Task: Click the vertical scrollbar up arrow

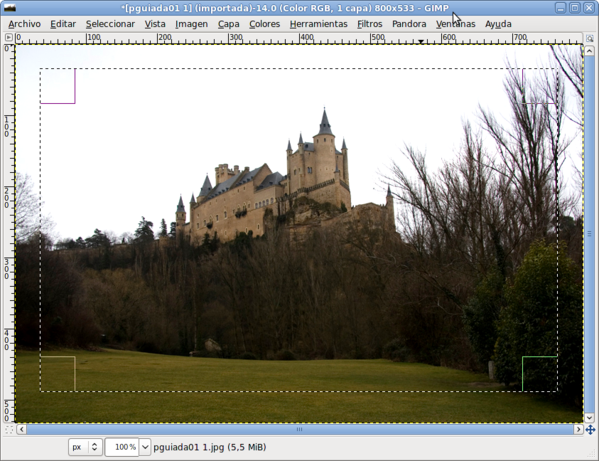Action: point(589,51)
